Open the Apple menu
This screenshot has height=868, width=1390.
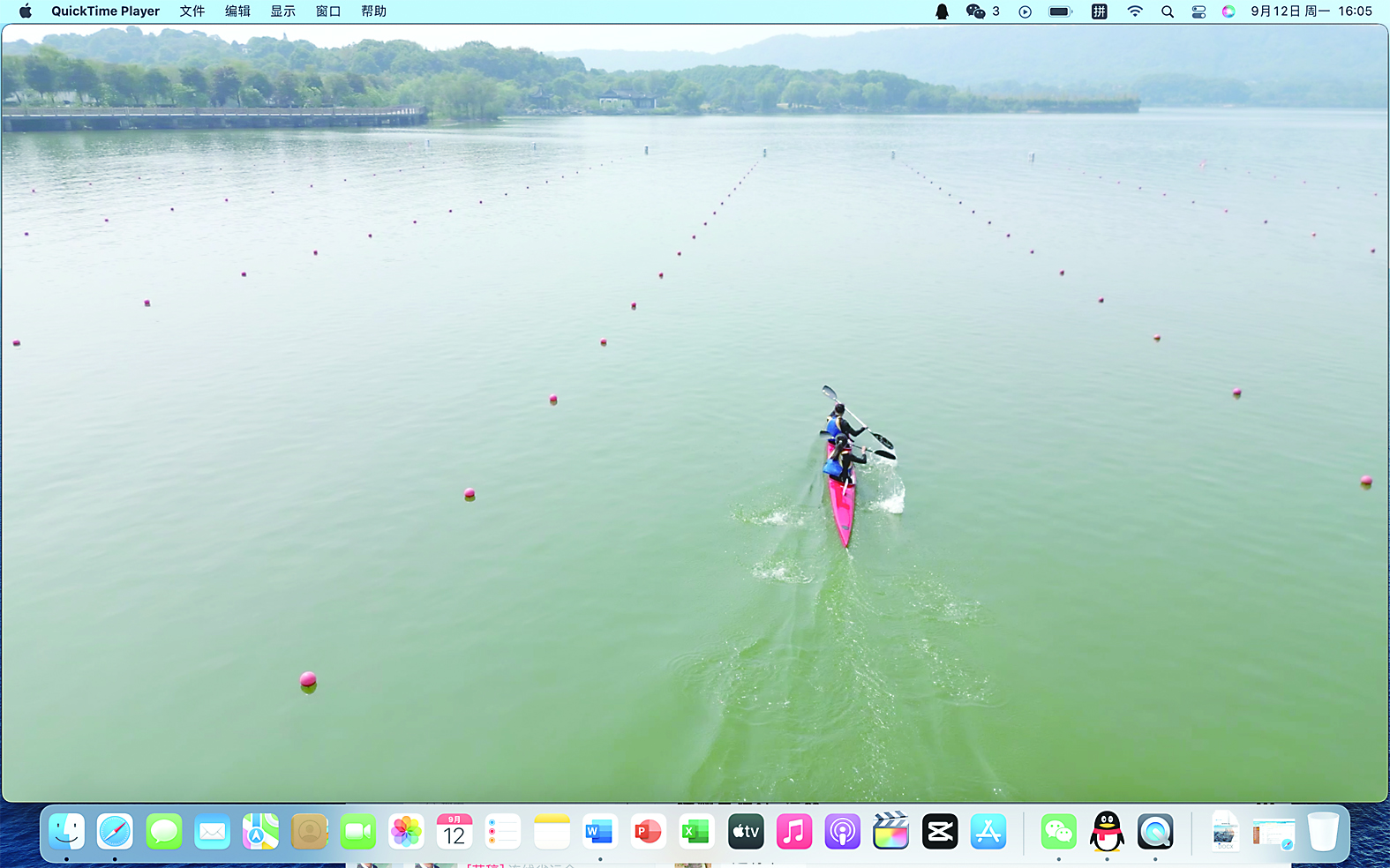pos(26,11)
